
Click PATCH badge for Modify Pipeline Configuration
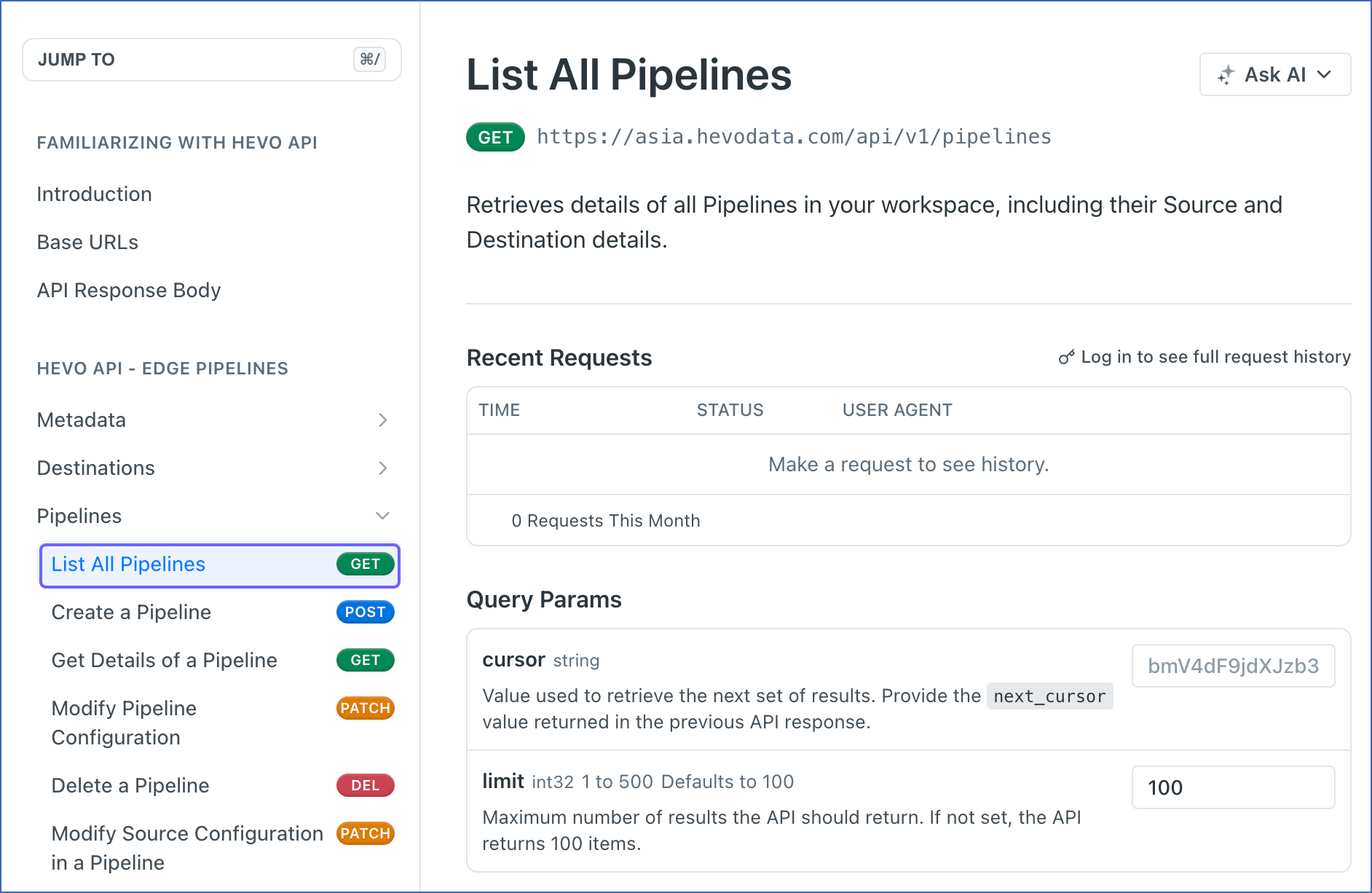[x=366, y=708]
